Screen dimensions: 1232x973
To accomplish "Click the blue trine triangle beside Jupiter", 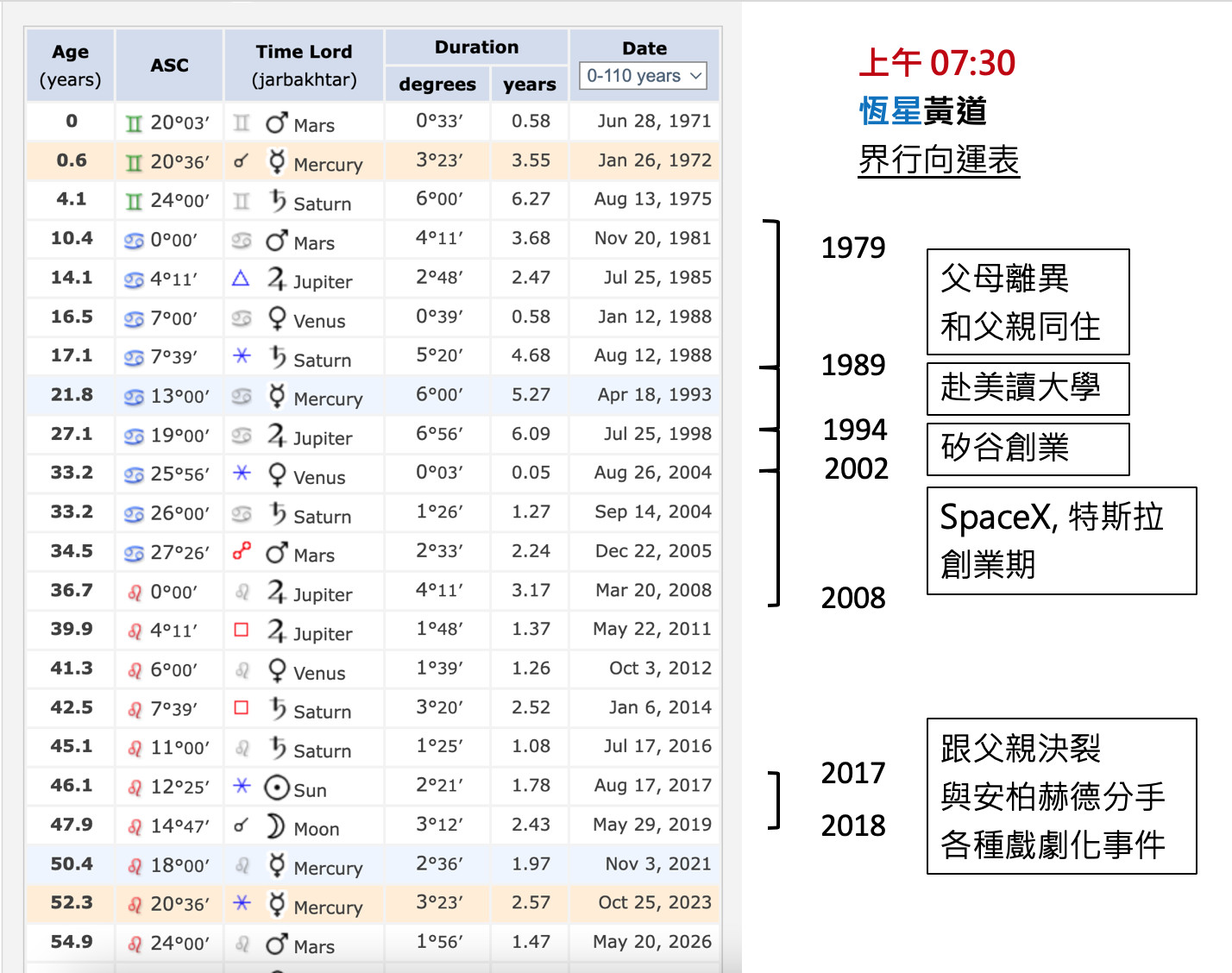I will click(242, 278).
